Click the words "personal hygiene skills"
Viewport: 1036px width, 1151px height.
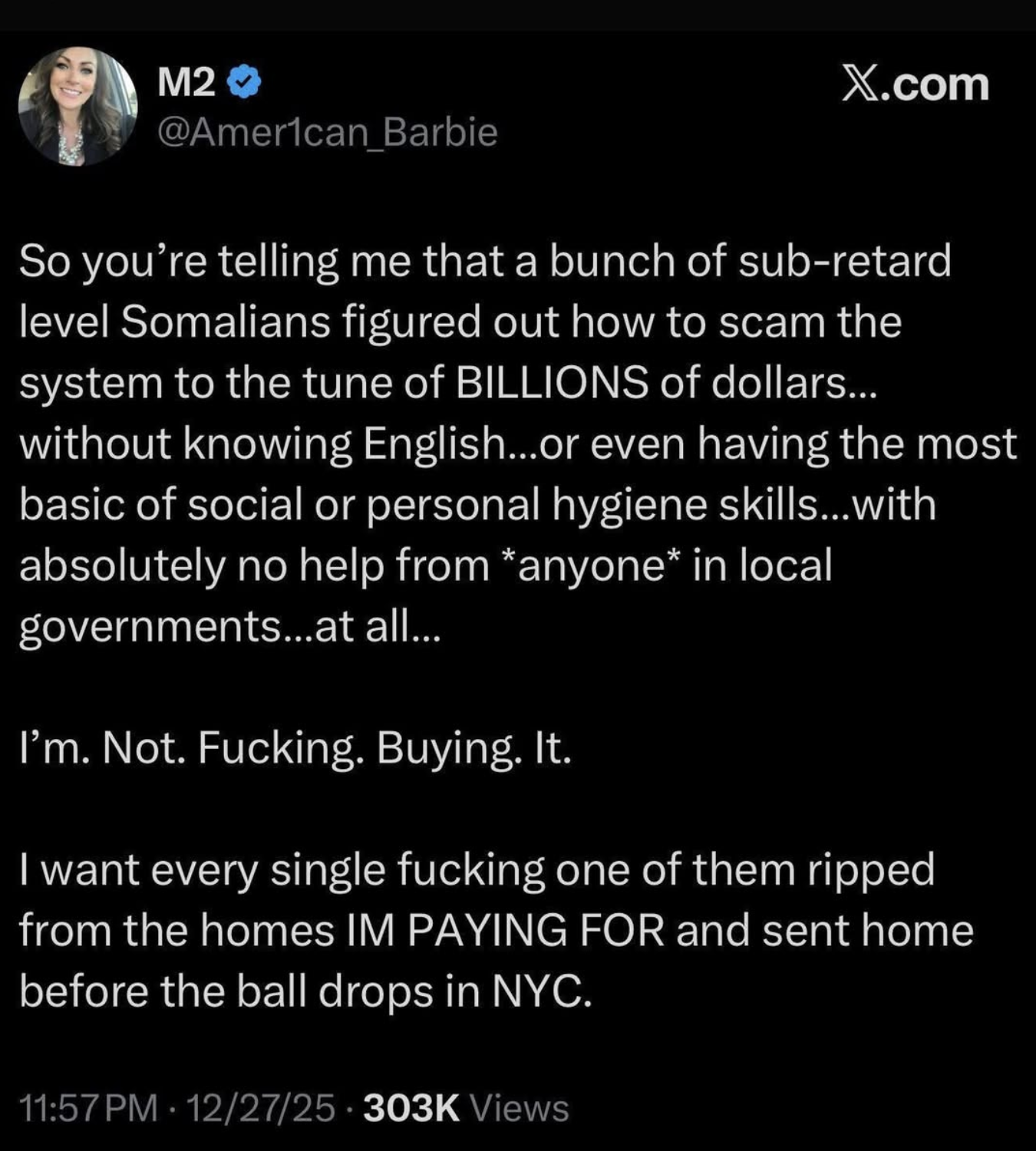pyautogui.click(x=592, y=505)
